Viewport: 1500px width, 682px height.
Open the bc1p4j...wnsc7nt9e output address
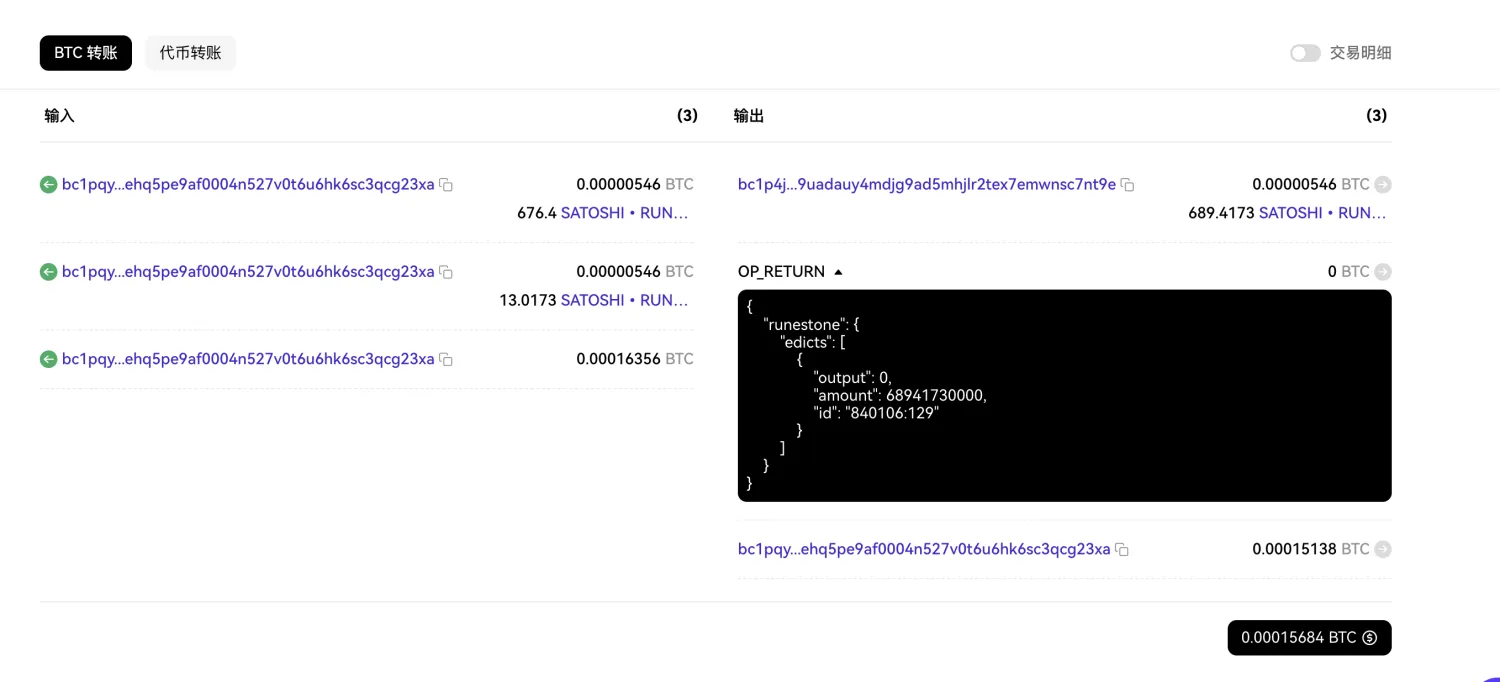pyautogui.click(x=927, y=184)
